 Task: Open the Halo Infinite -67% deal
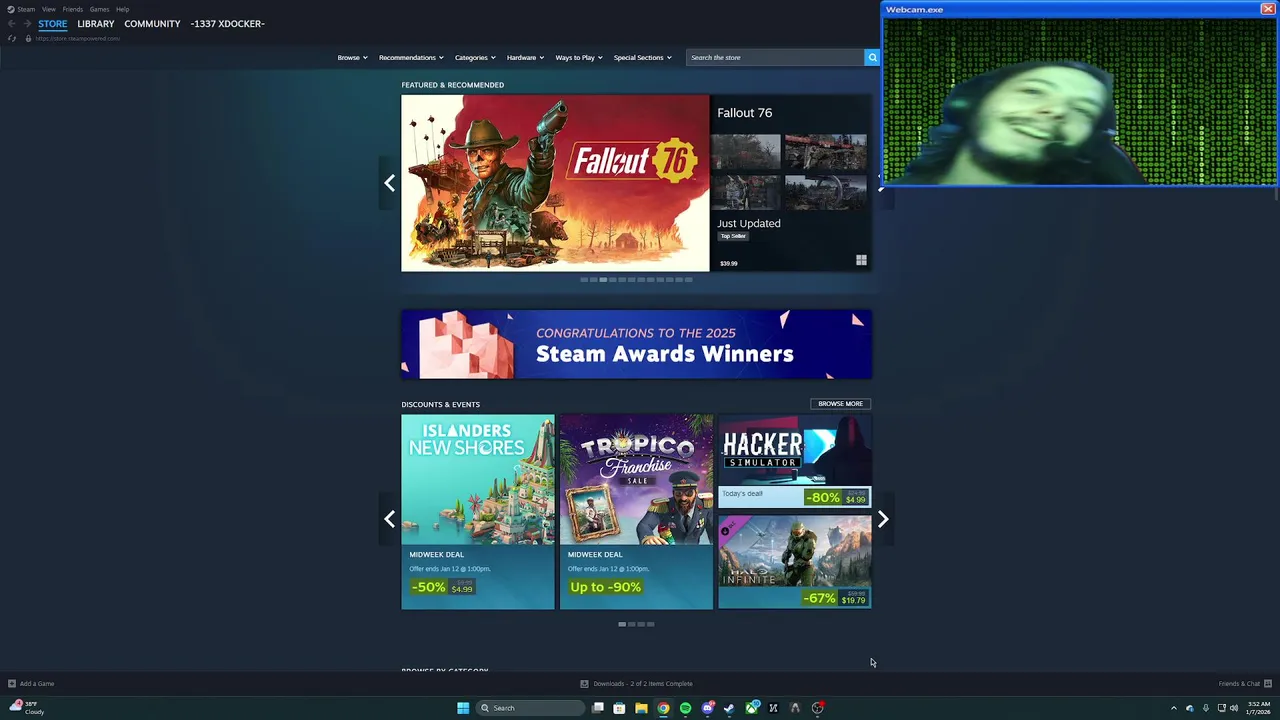(x=795, y=562)
